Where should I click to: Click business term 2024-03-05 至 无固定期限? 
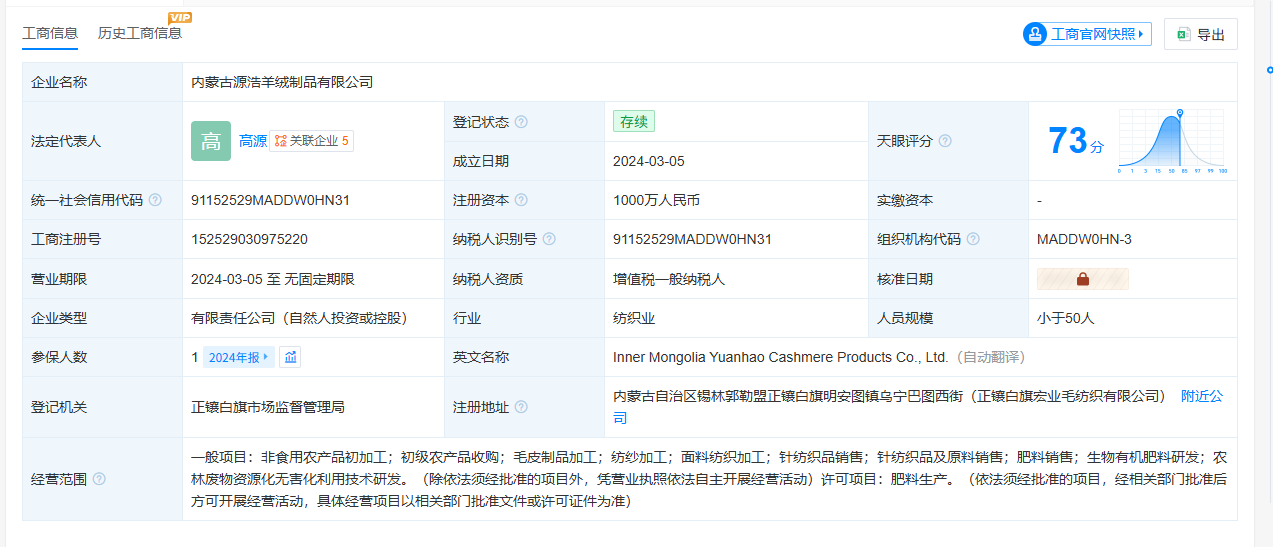[273, 279]
